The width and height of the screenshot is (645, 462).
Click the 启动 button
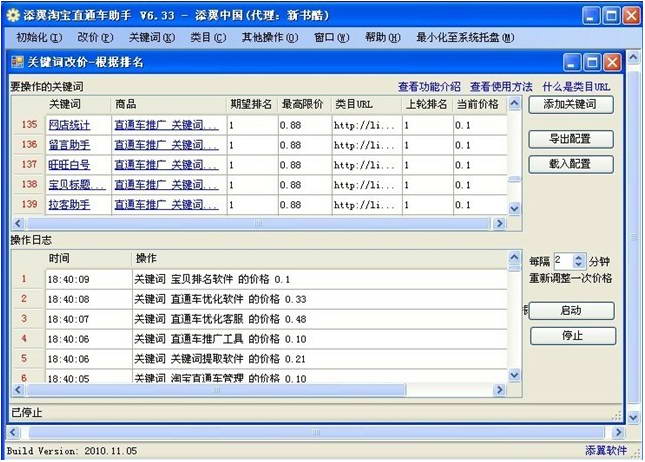coord(571,311)
